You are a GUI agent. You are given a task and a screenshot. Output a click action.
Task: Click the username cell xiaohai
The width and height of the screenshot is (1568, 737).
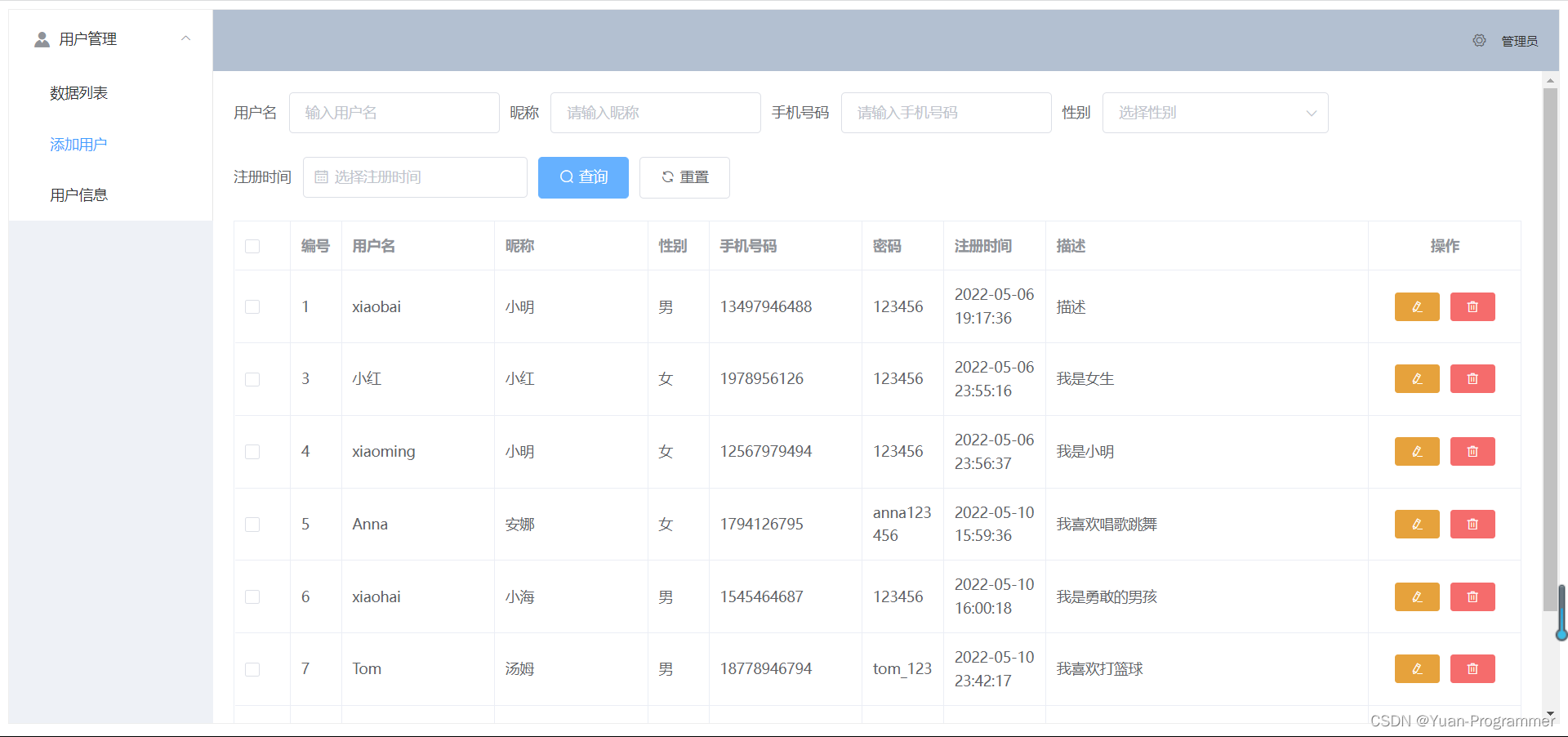pos(376,596)
